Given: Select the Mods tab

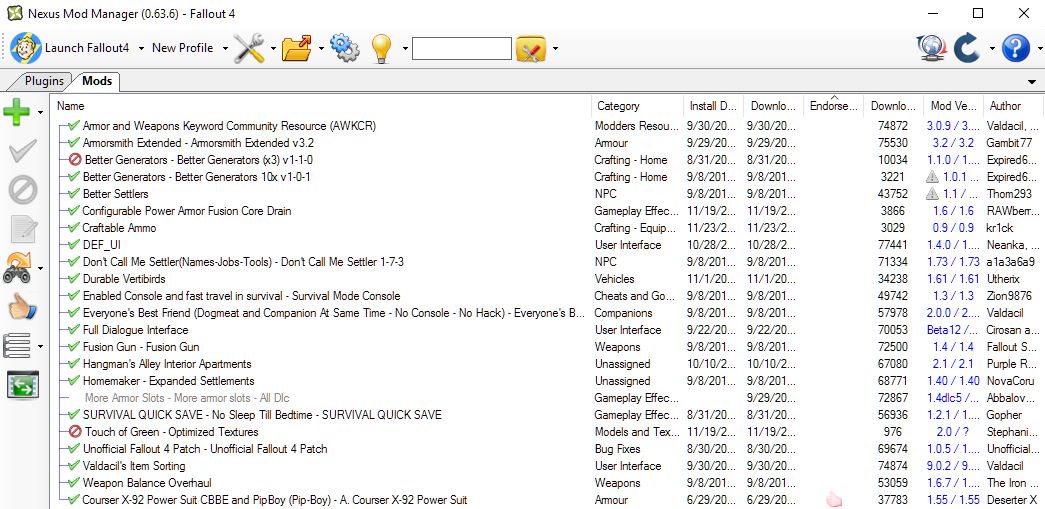Looking at the screenshot, I should click(97, 81).
